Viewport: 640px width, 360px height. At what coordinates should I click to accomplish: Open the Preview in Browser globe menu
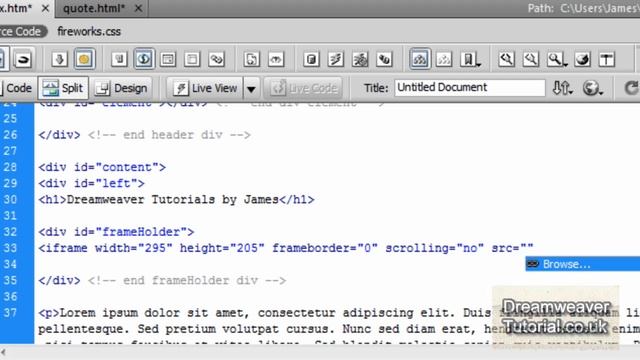(x=593, y=88)
